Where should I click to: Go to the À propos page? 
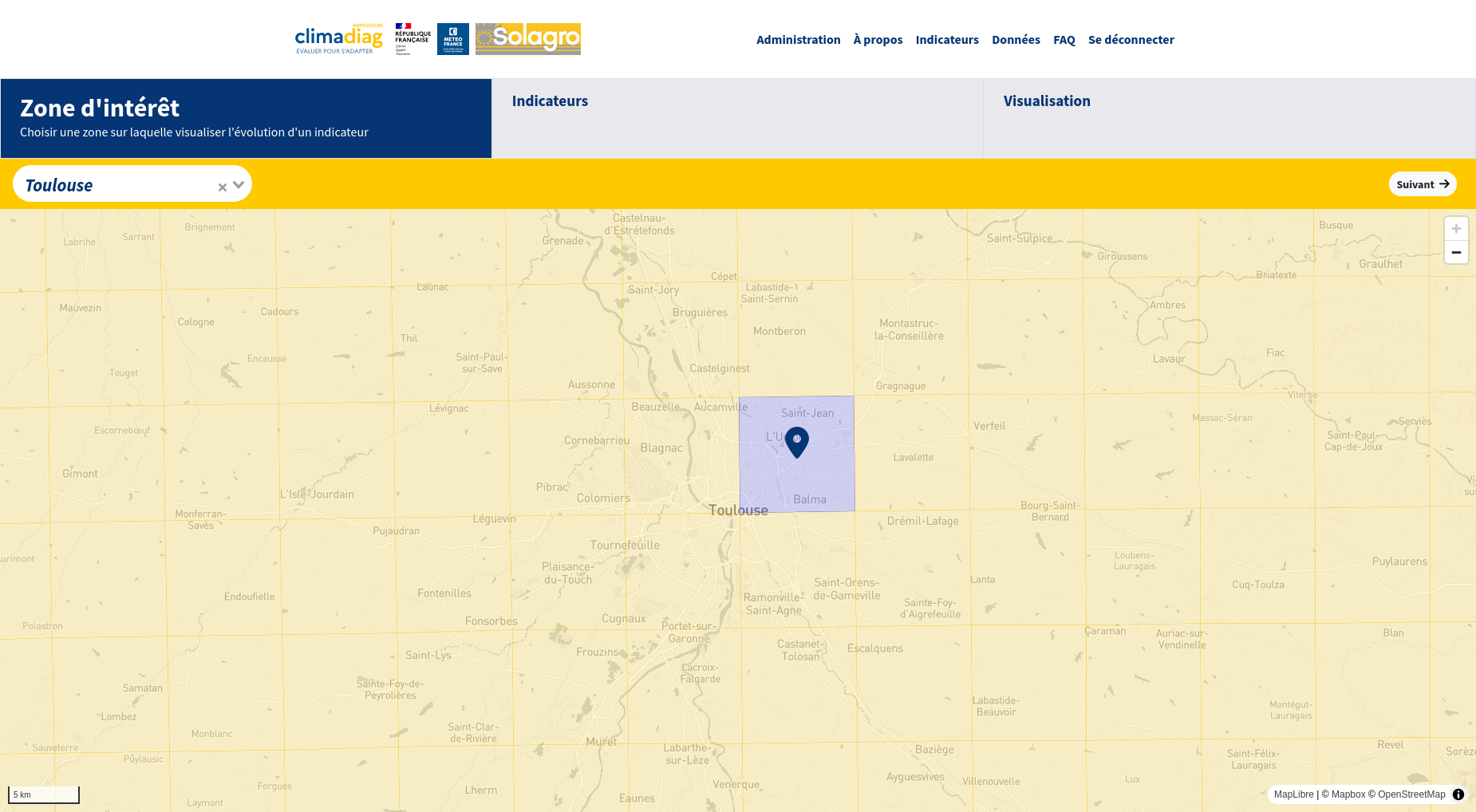tap(878, 40)
